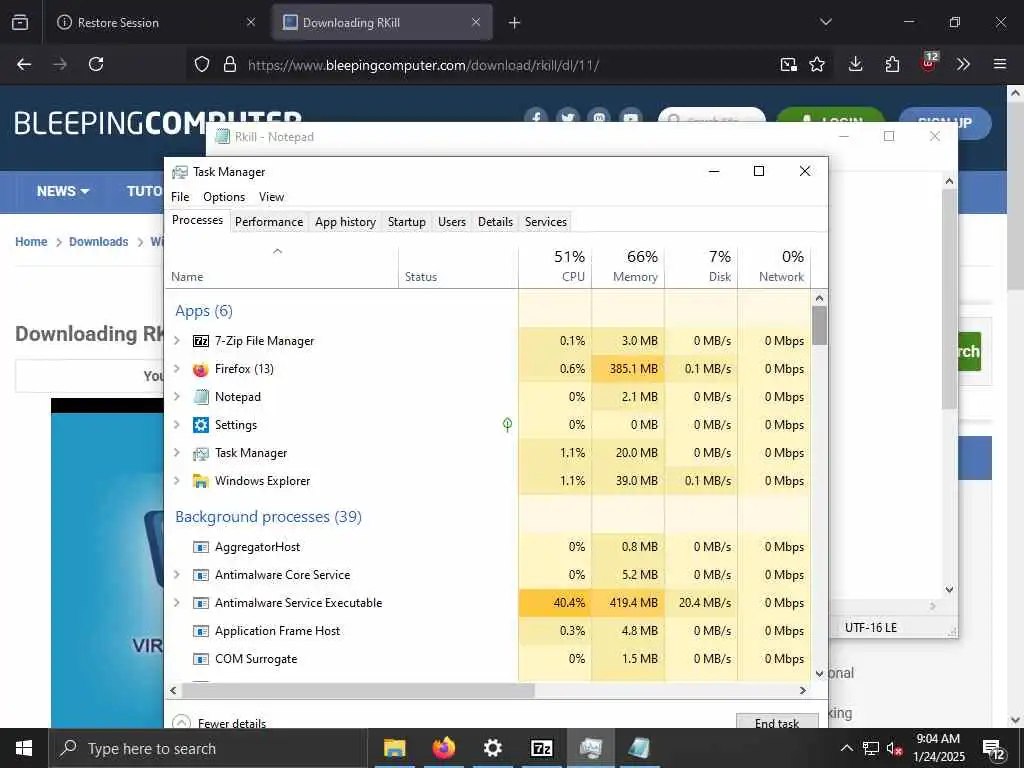
Task: Select the AggregatorHost process
Action: click(488, 547)
